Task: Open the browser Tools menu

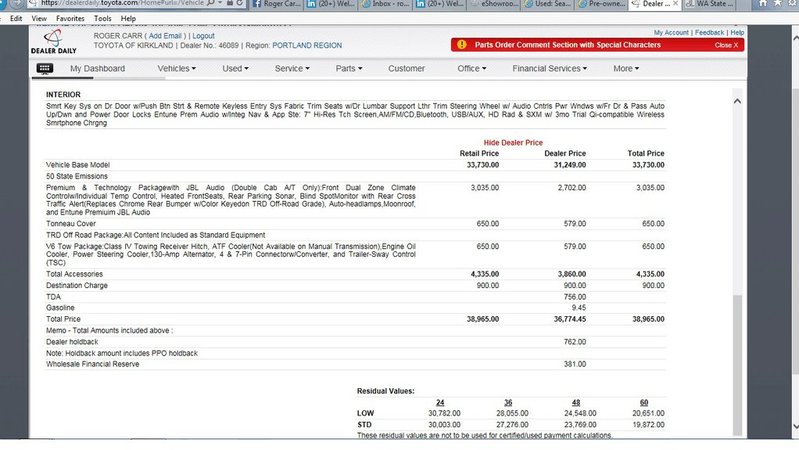Action: click(102, 18)
